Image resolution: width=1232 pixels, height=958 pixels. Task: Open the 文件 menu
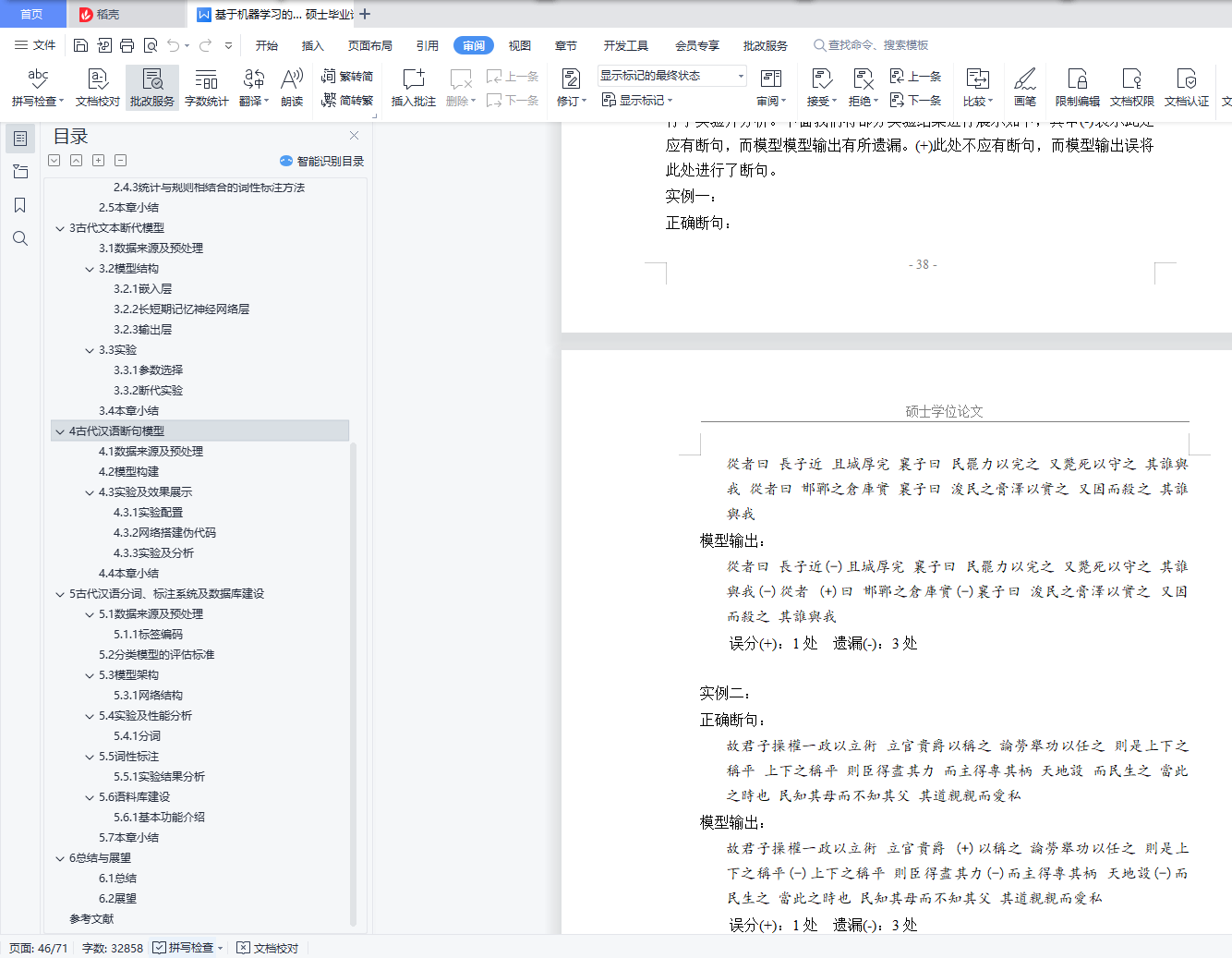pos(36,45)
